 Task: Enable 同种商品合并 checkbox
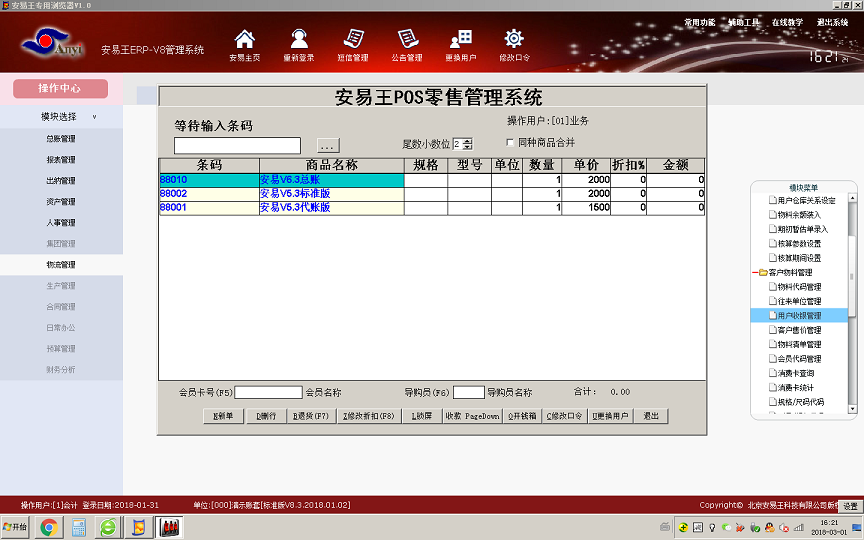point(510,142)
